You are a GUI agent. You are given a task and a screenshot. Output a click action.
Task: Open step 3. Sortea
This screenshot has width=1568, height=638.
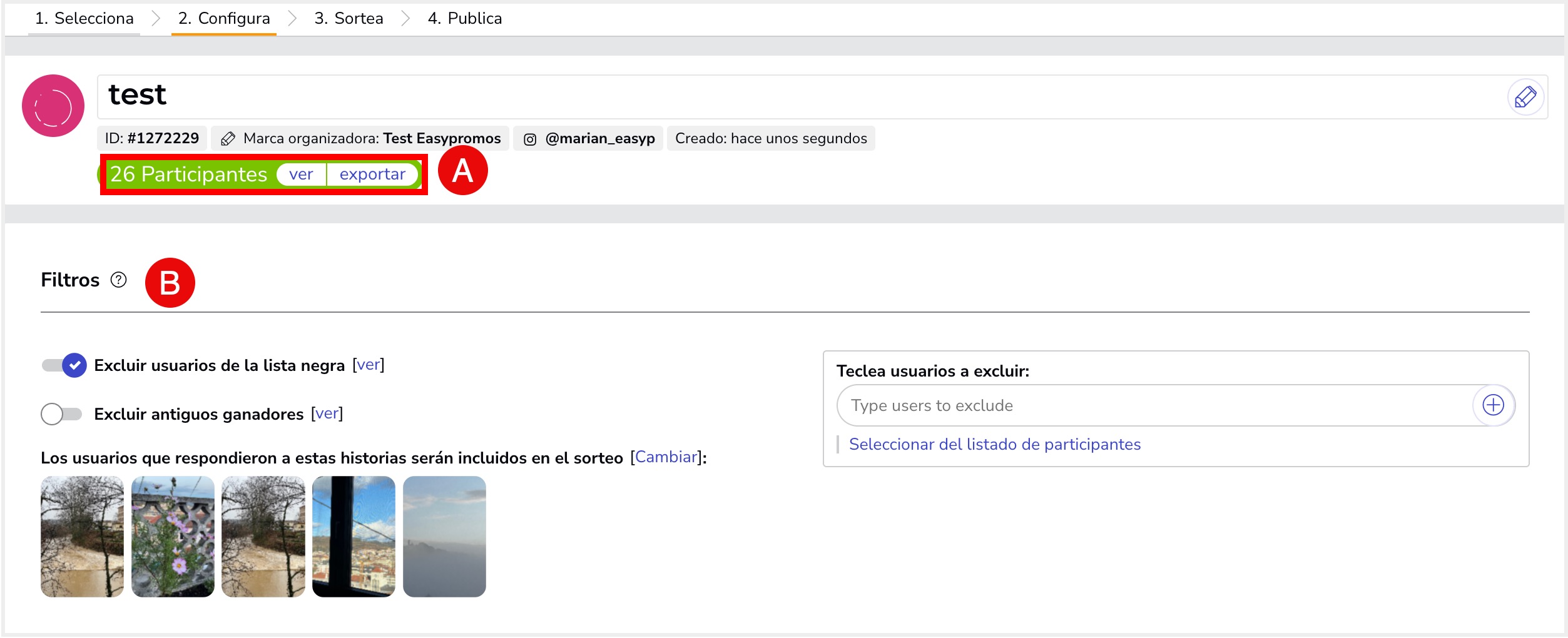[348, 18]
